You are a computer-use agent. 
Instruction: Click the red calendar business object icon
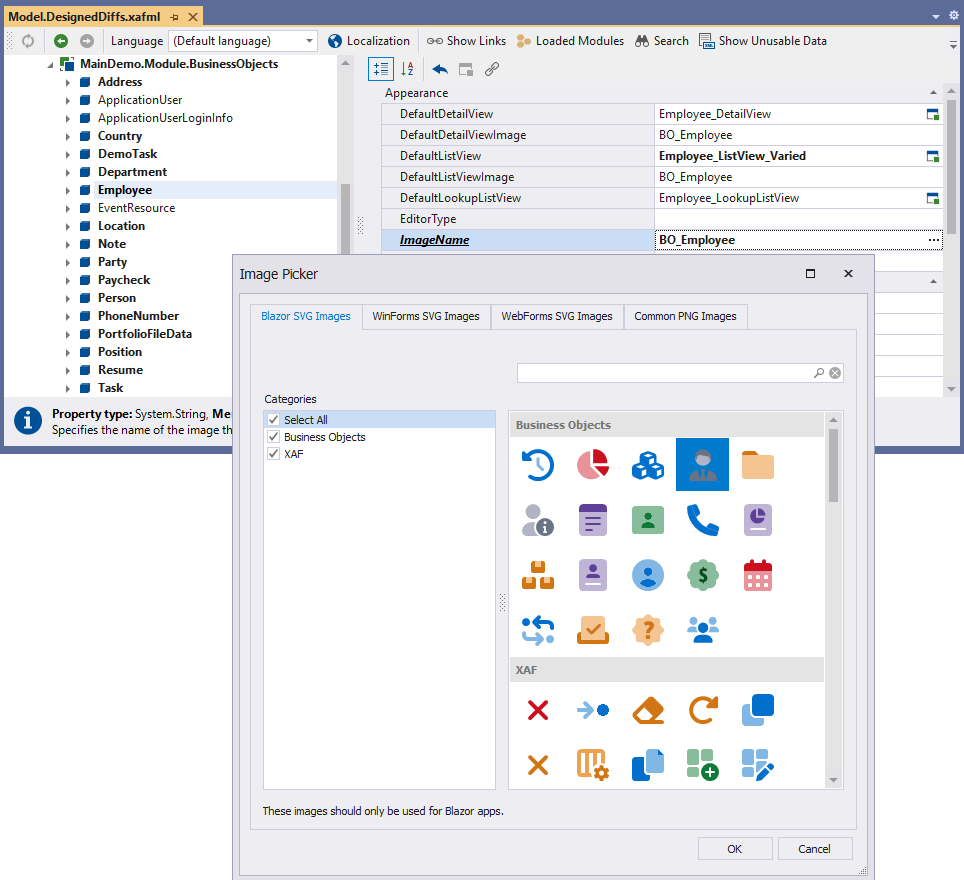(757, 574)
